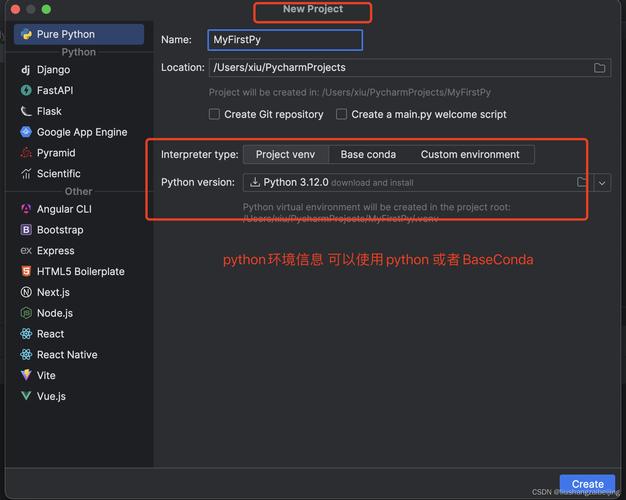
Task: Select Custom environment interpreter type
Action: (470, 155)
